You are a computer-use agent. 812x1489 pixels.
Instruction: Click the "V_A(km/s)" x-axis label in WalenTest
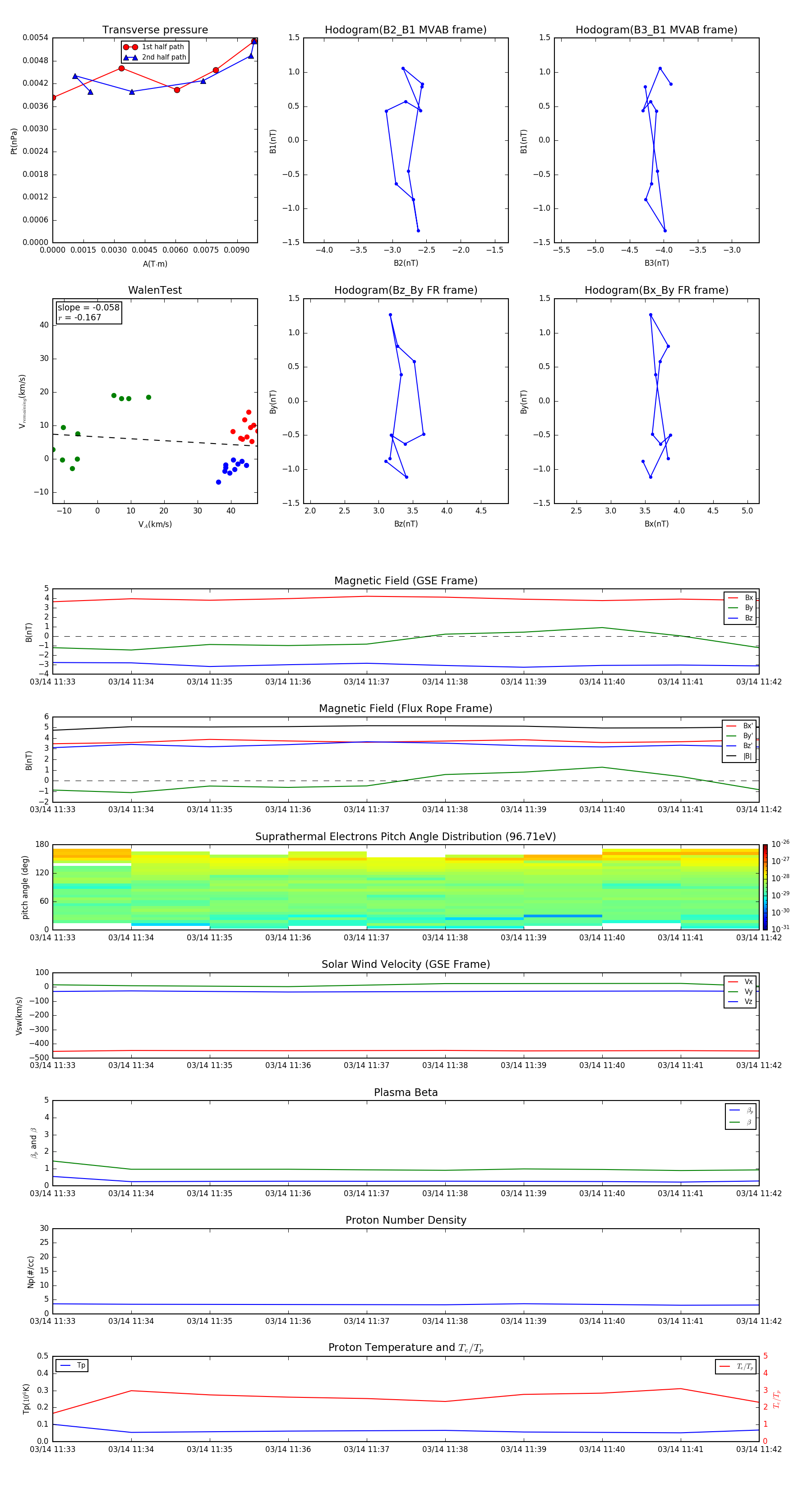coord(155,524)
